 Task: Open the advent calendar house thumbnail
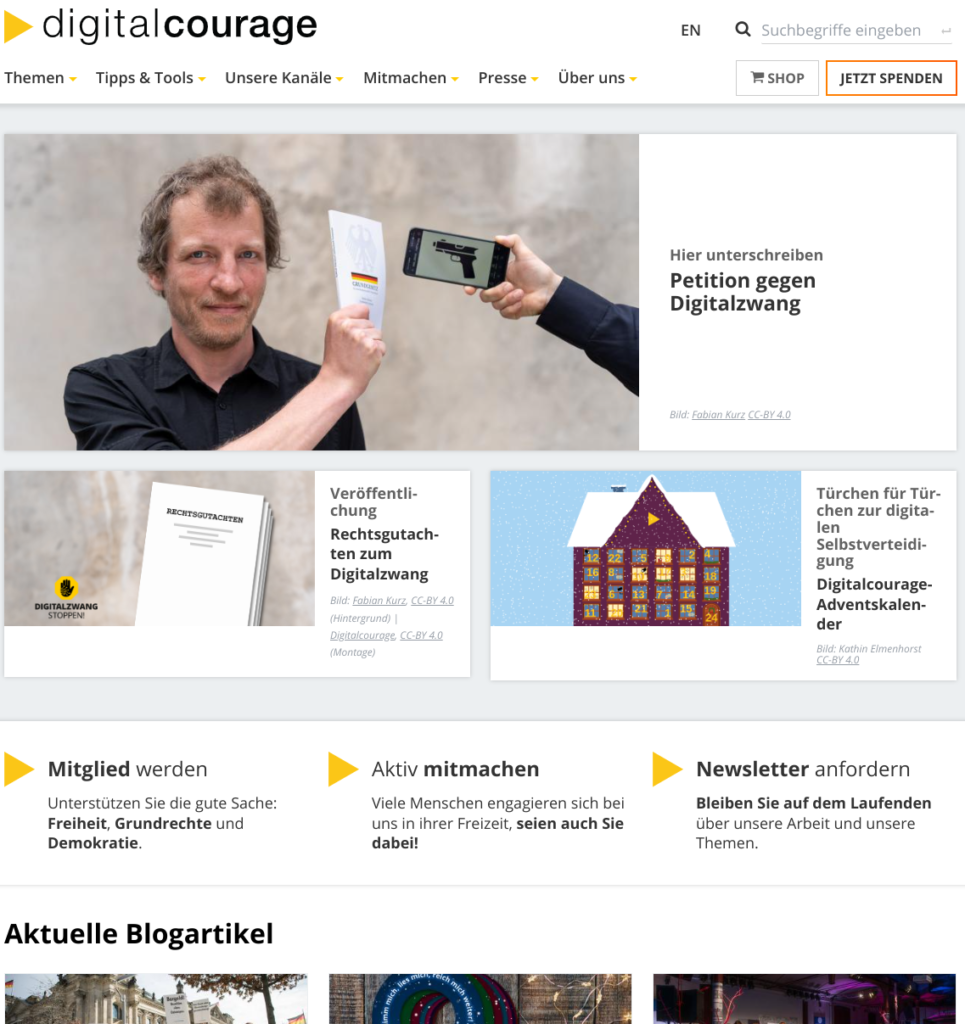tap(646, 549)
